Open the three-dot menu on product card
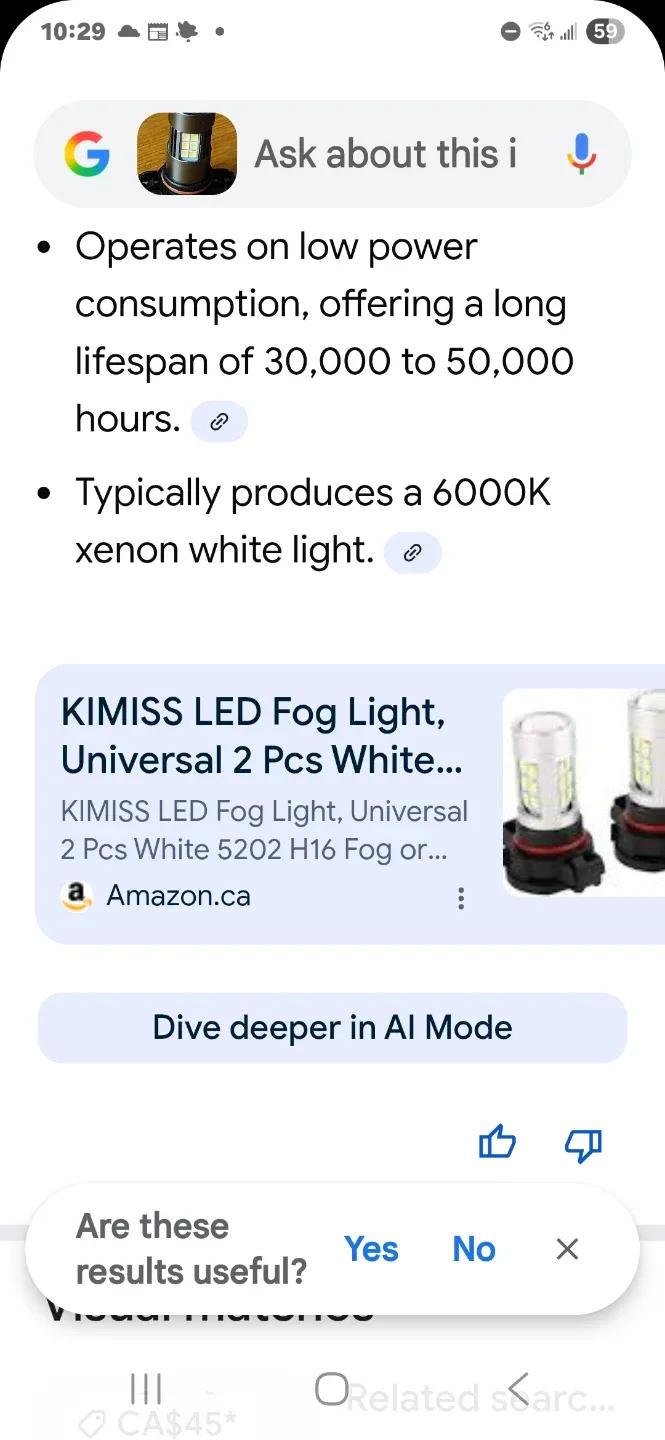Image resolution: width=665 pixels, height=1440 pixels. 461,898
